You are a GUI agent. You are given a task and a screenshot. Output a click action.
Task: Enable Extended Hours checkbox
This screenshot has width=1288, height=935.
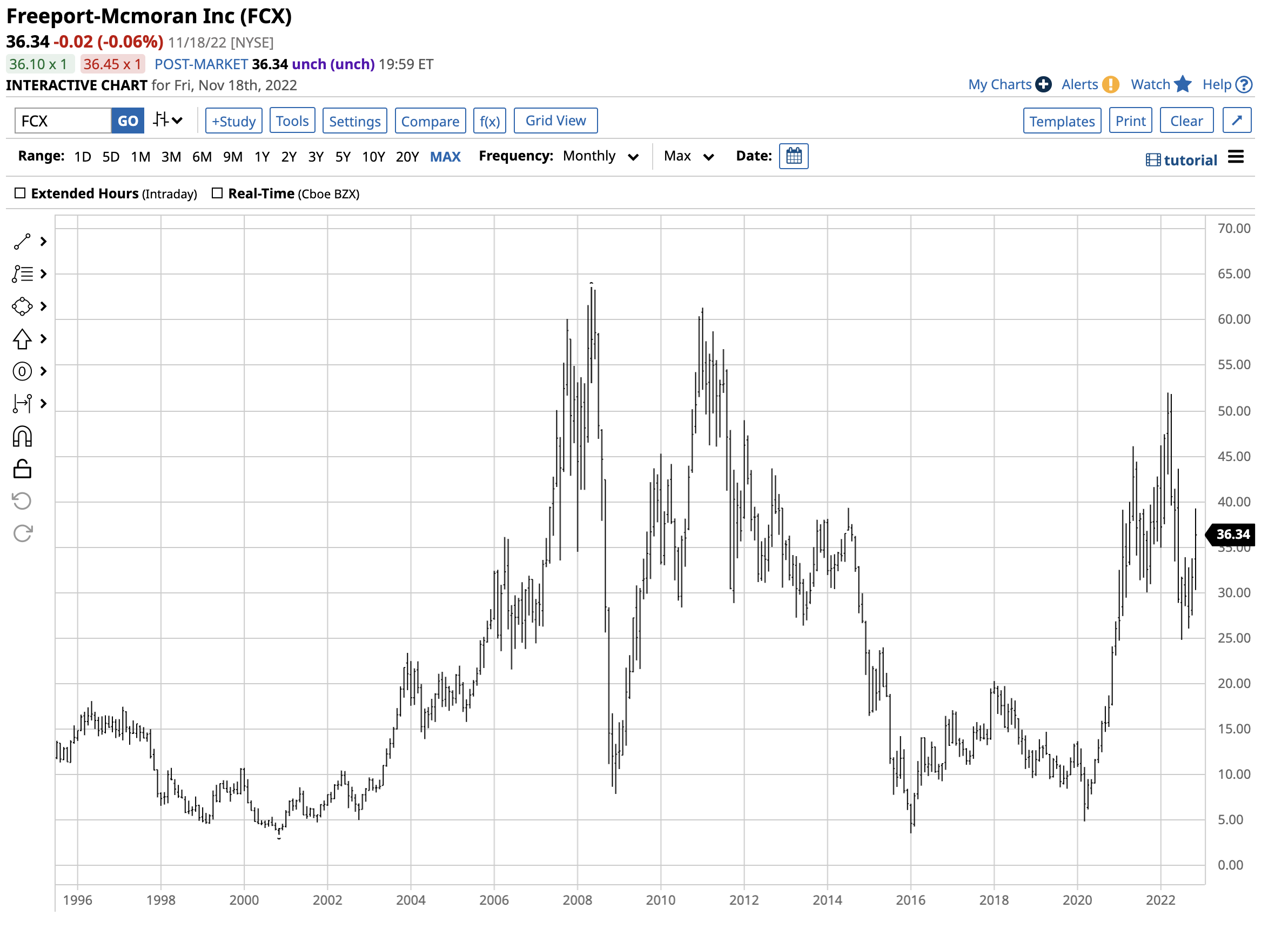(20, 193)
